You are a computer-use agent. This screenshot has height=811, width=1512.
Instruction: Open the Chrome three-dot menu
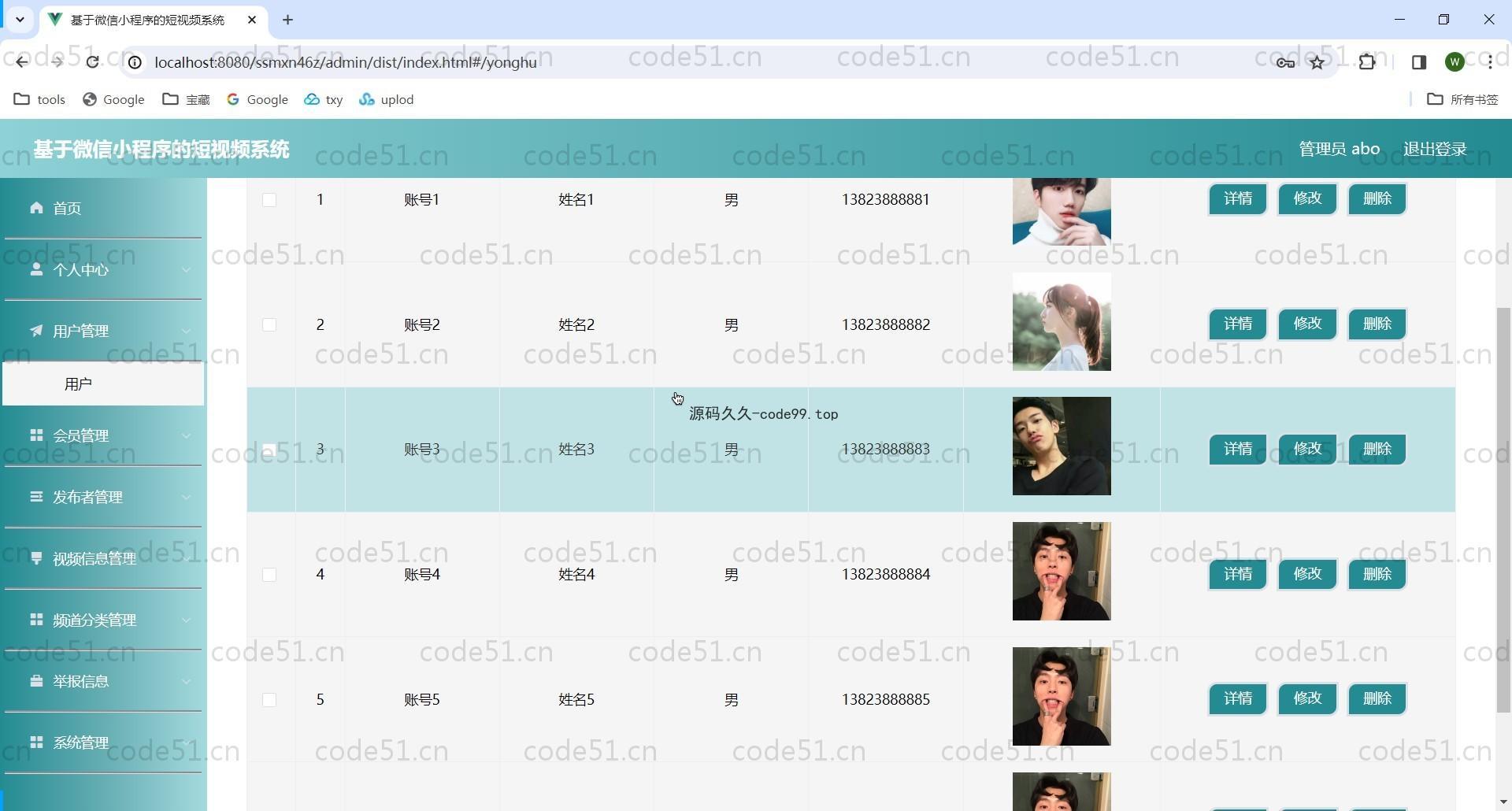[1490, 62]
